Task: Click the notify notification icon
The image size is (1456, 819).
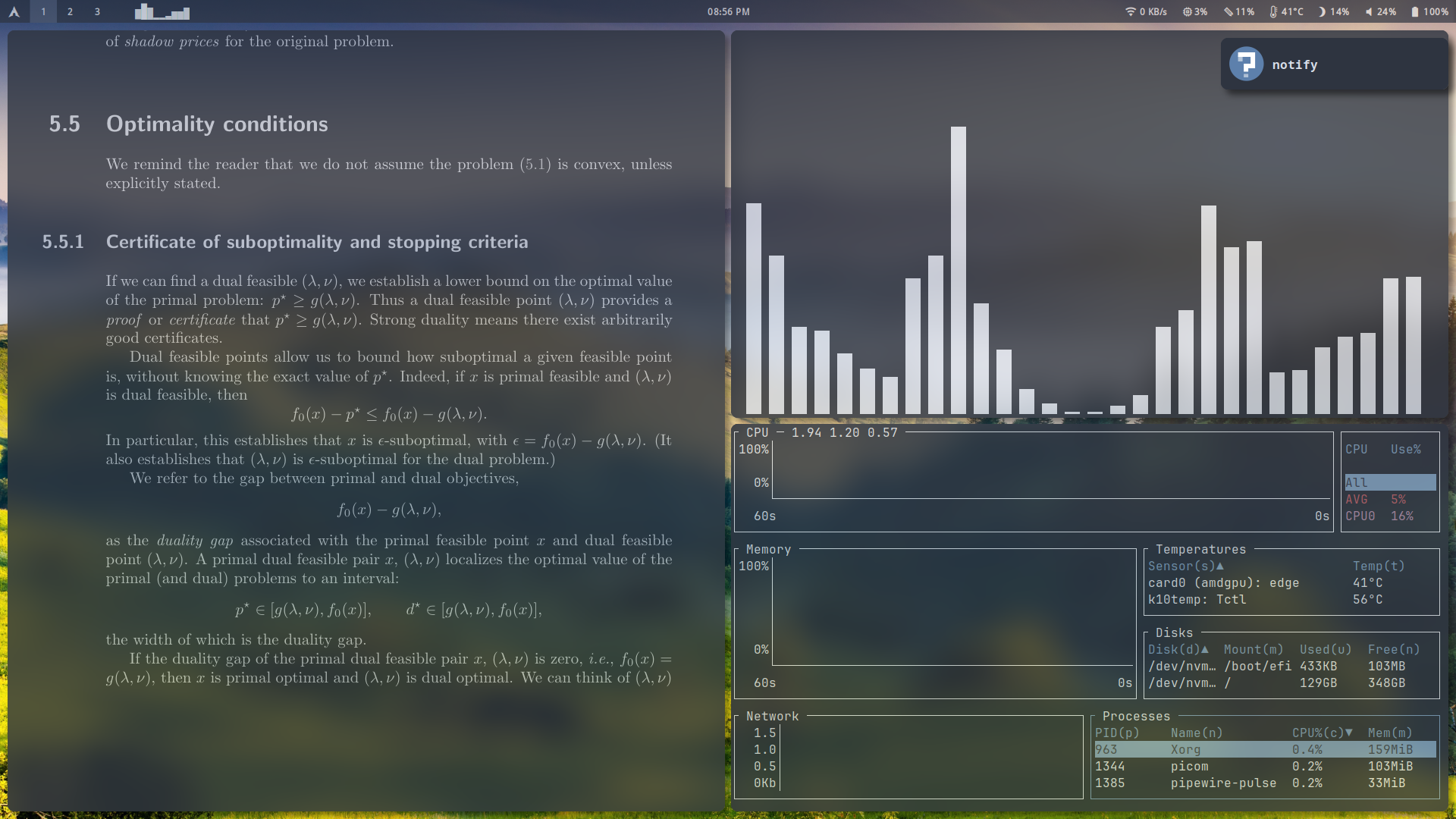Action: pyautogui.click(x=1246, y=64)
